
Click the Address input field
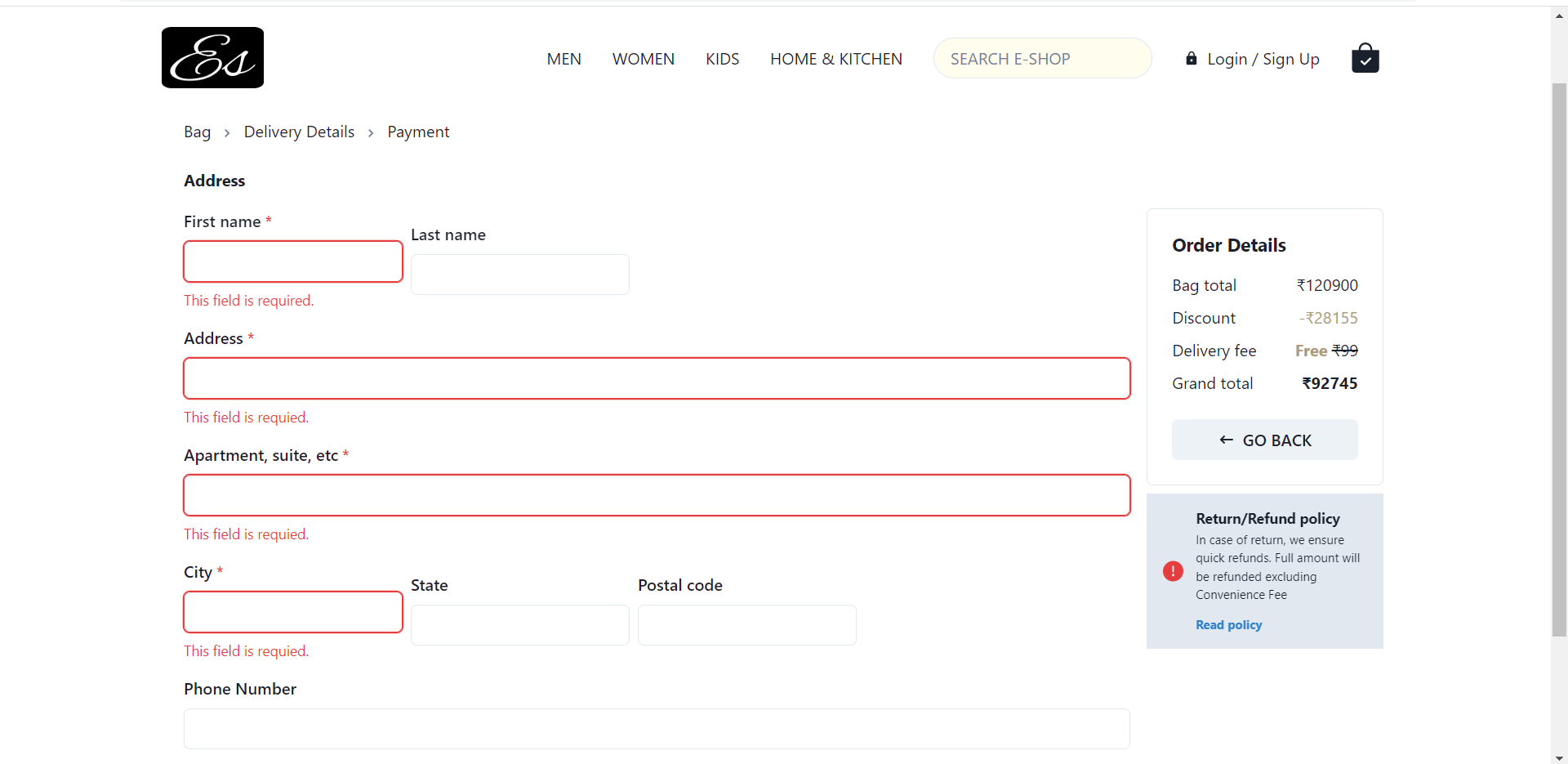657,378
